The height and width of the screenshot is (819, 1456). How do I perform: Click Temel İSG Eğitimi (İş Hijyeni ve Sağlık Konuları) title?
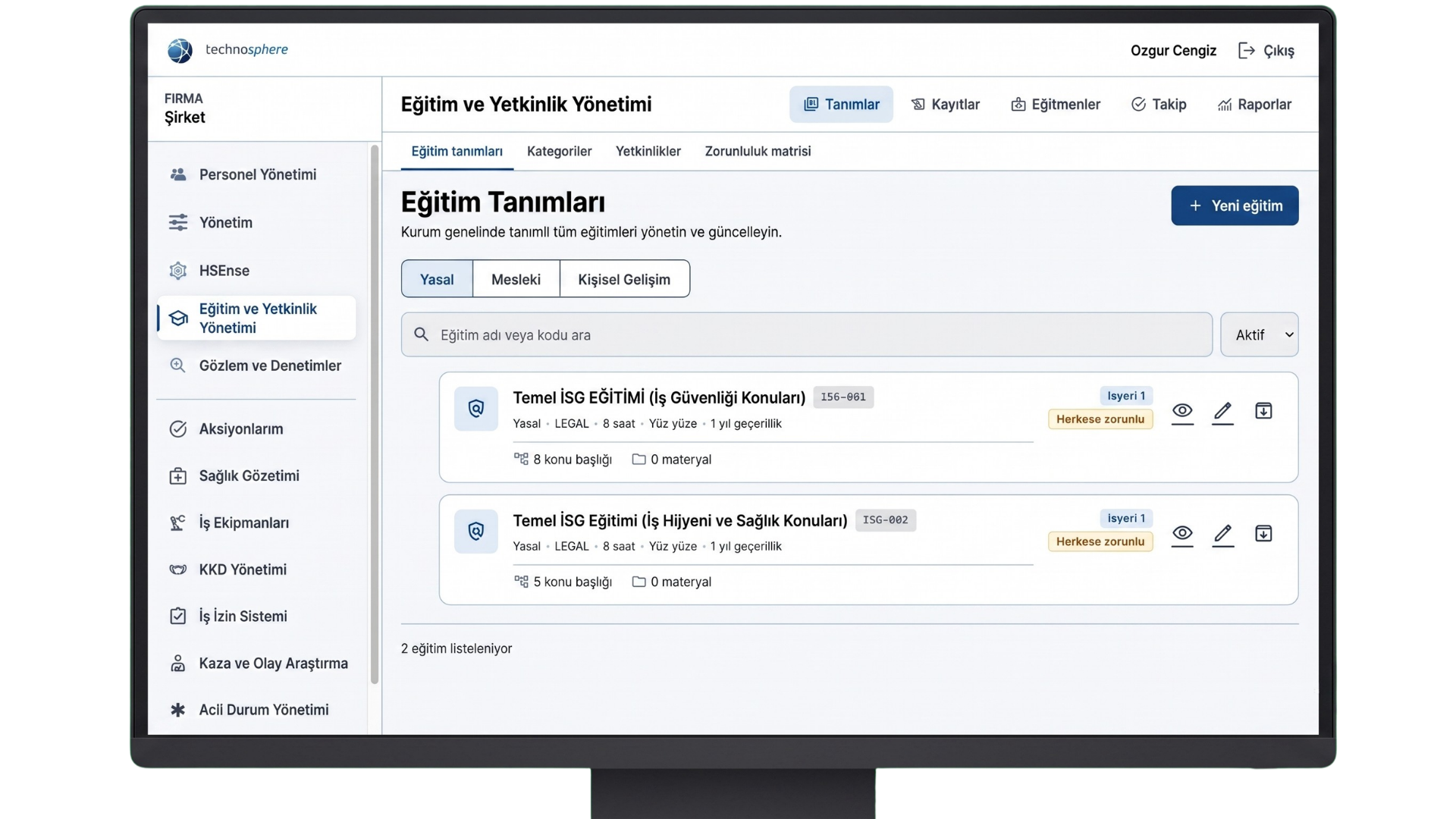pos(680,521)
